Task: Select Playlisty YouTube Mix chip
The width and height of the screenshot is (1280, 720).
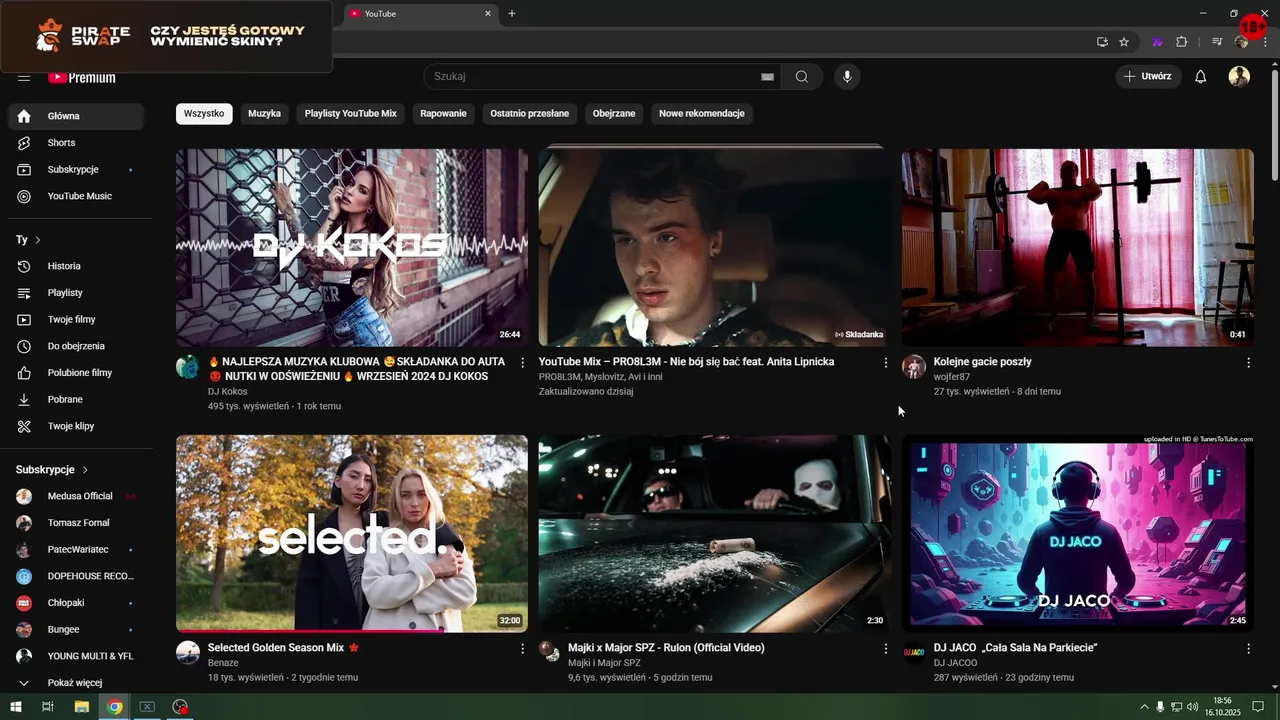Action: coord(351,114)
